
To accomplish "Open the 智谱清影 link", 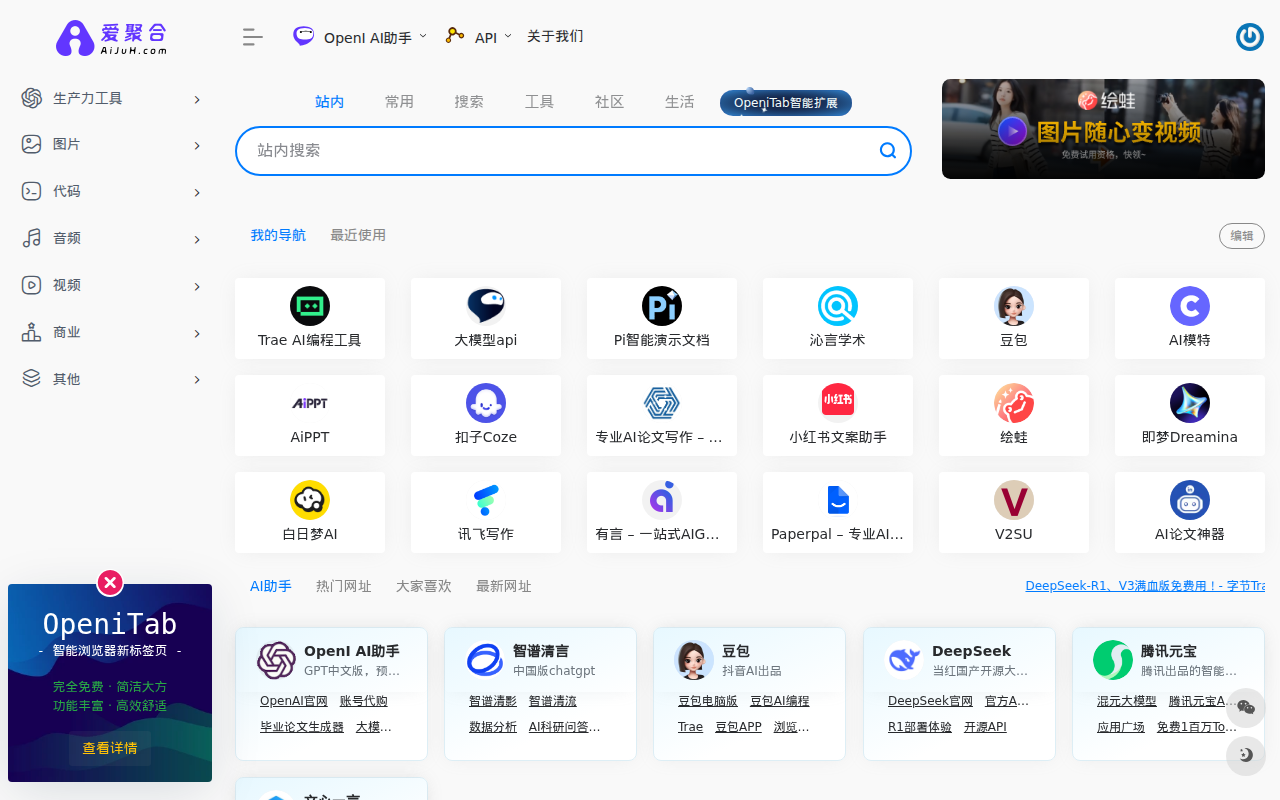I will pyautogui.click(x=493, y=701).
